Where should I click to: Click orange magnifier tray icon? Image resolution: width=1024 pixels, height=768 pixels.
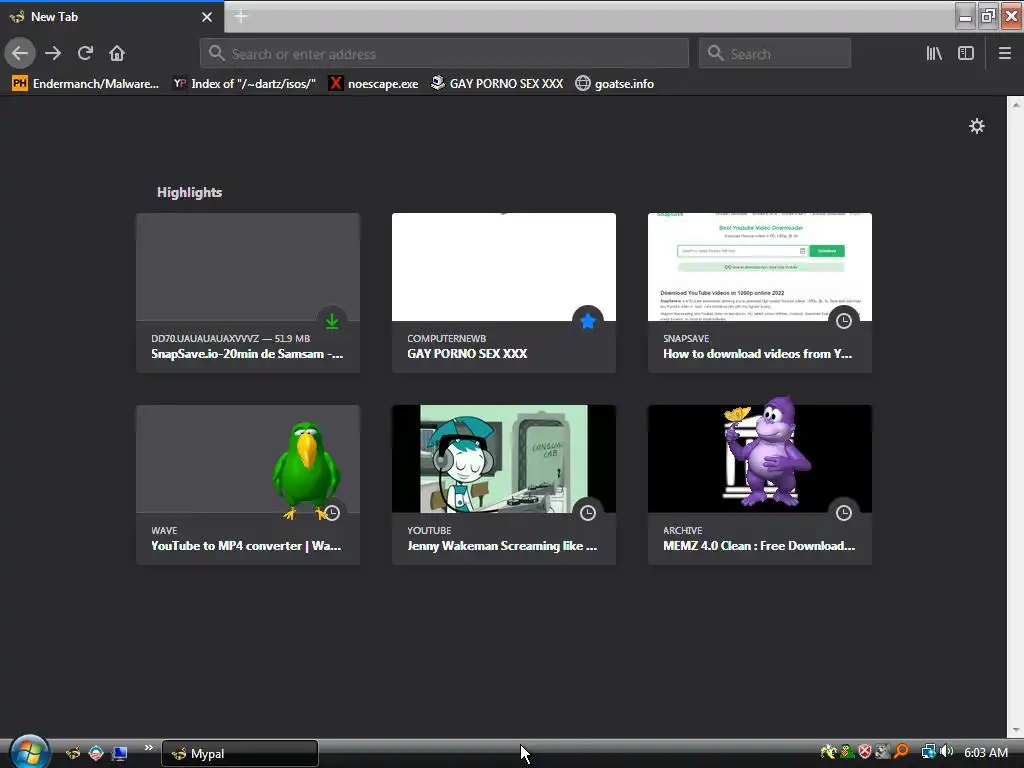point(901,752)
